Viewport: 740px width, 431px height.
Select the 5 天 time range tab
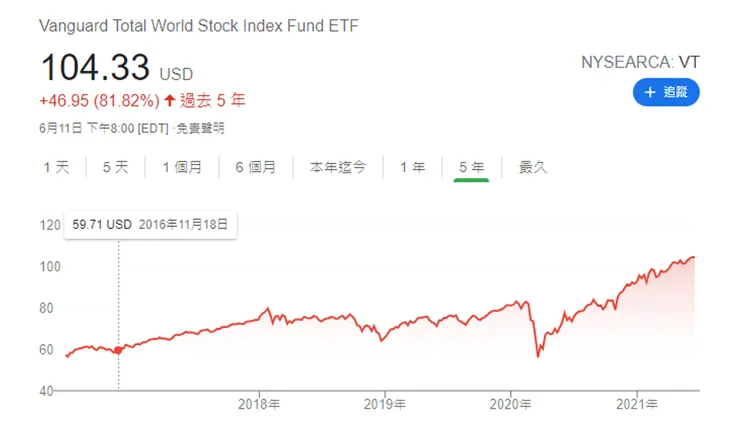[115, 167]
